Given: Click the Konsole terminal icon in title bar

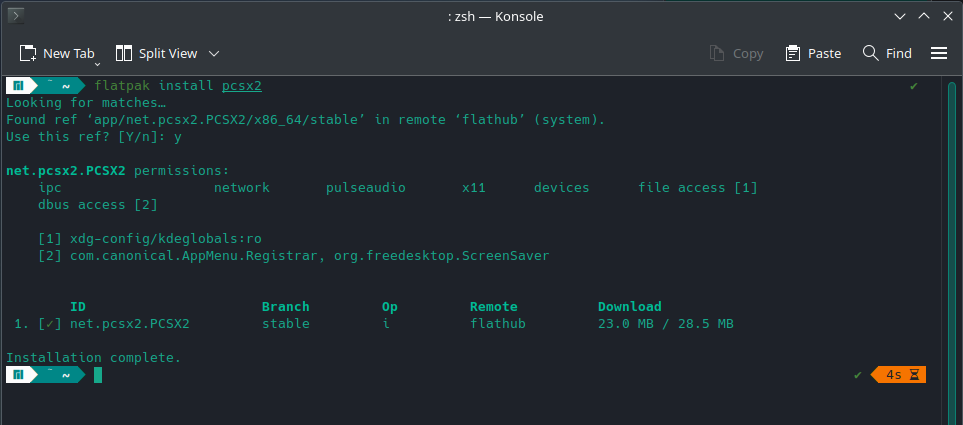Looking at the screenshot, I should click(16, 16).
